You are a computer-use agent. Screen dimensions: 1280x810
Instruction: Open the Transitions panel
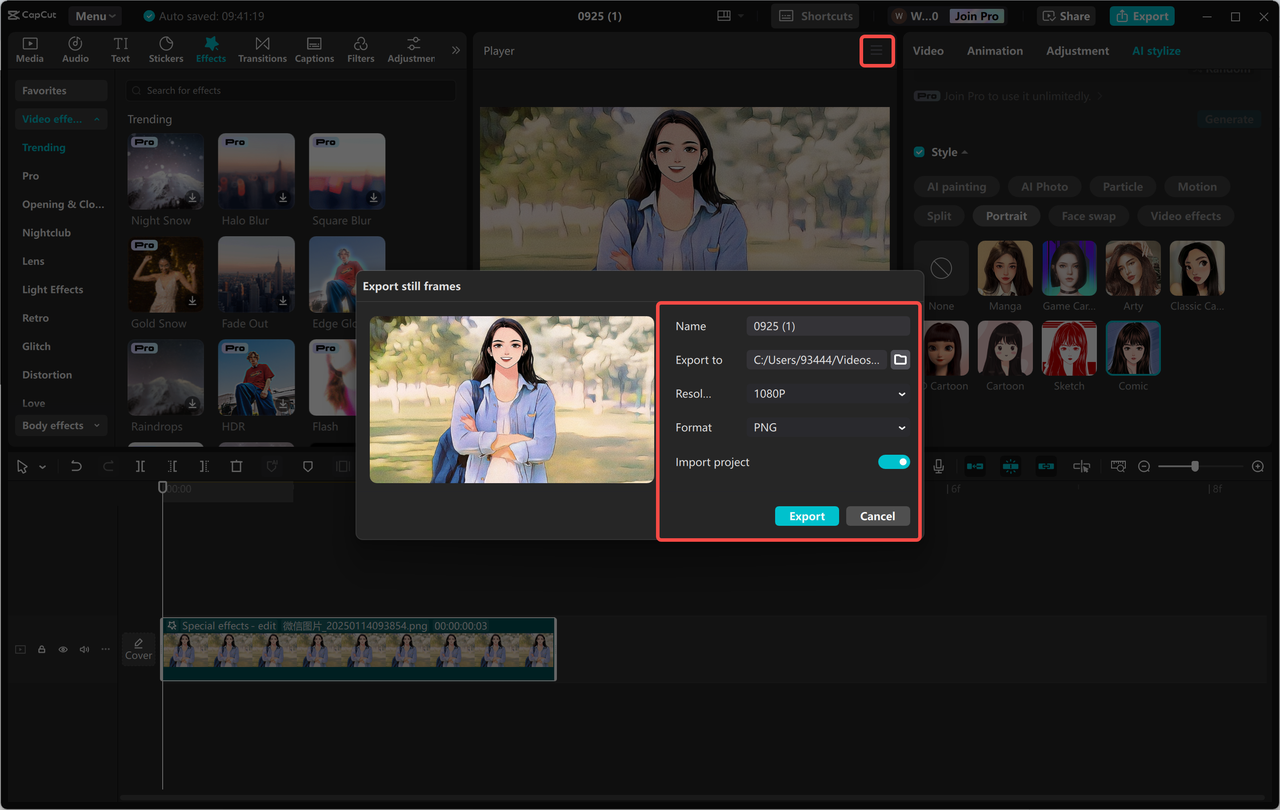click(x=262, y=48)
